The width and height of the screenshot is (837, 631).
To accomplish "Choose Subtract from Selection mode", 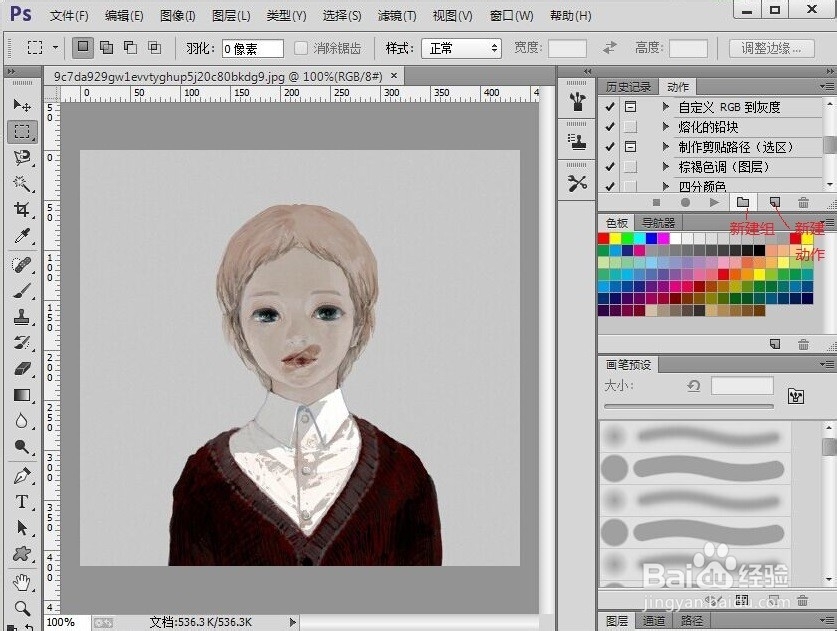I will [131, 48].
